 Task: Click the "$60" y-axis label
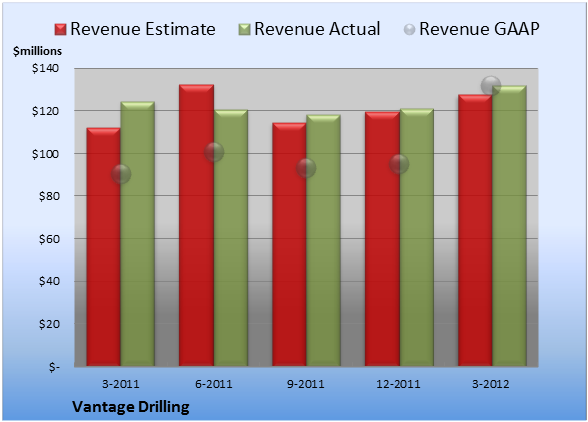click(x=49, y=239)
